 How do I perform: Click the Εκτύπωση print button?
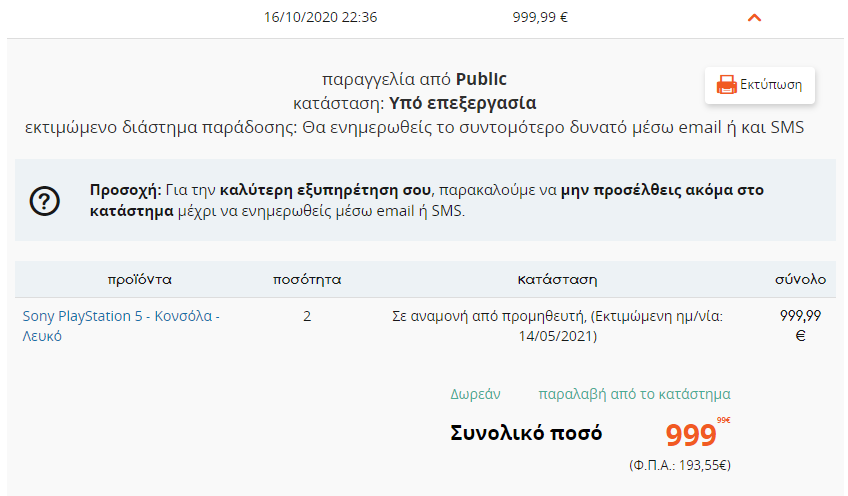click(759, 85)
